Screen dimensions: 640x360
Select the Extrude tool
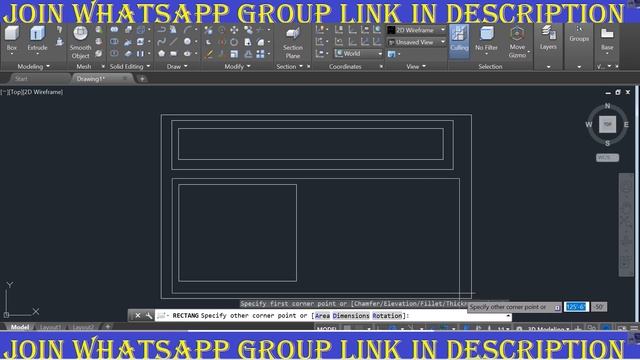(37, 39)
